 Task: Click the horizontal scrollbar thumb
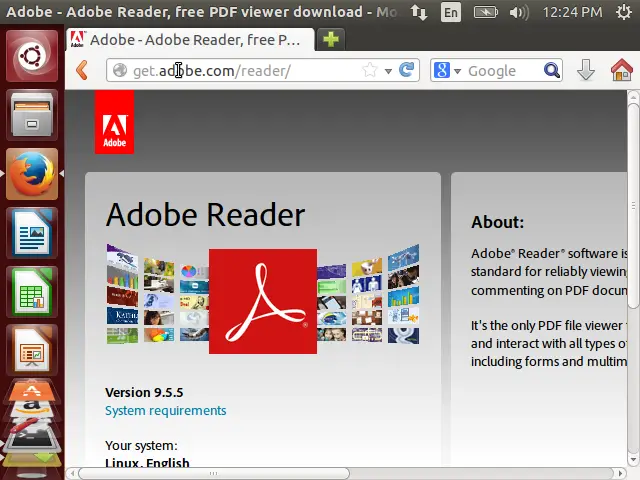click(x=214, y=473)
